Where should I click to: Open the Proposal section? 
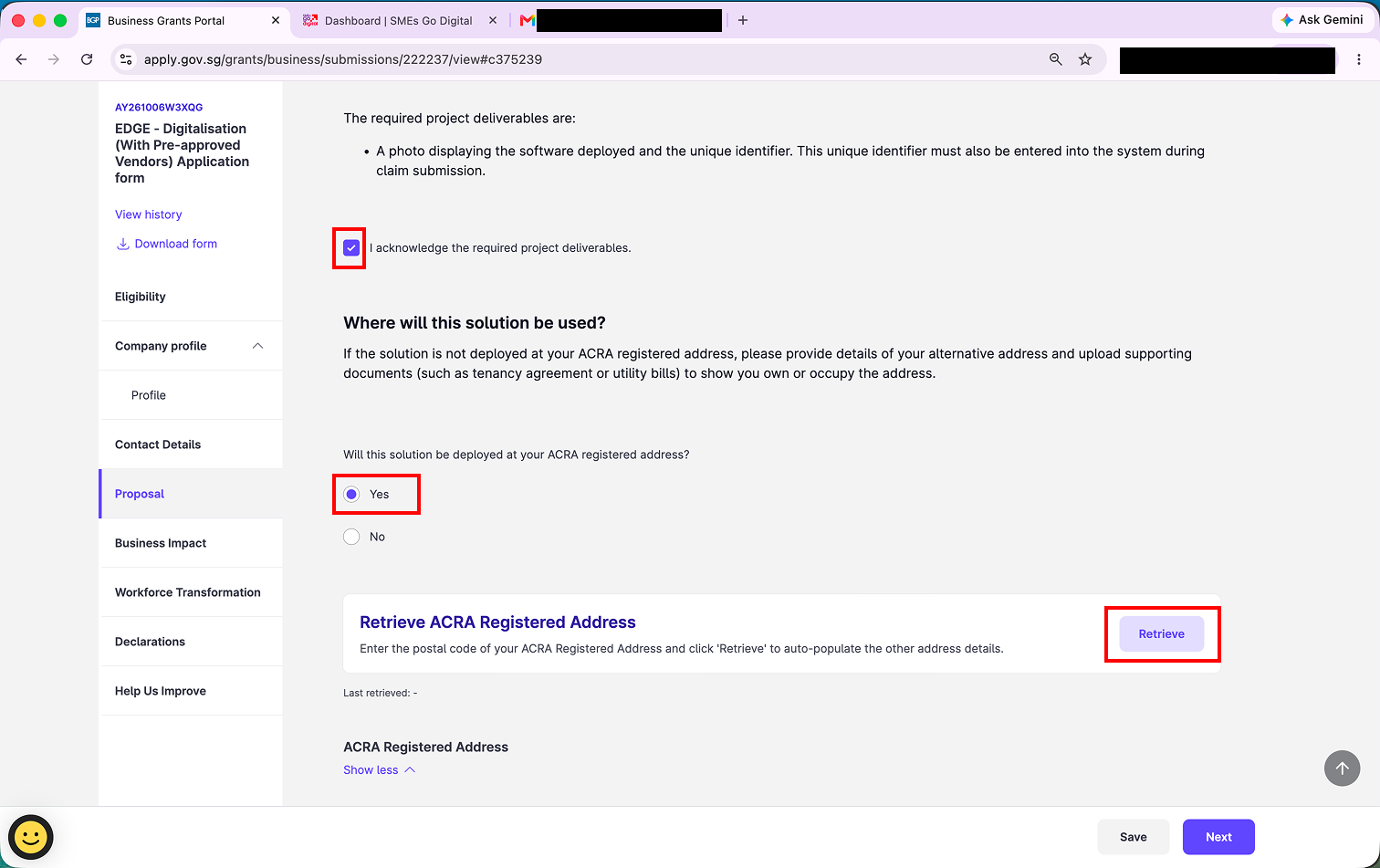tap(191, 494)
